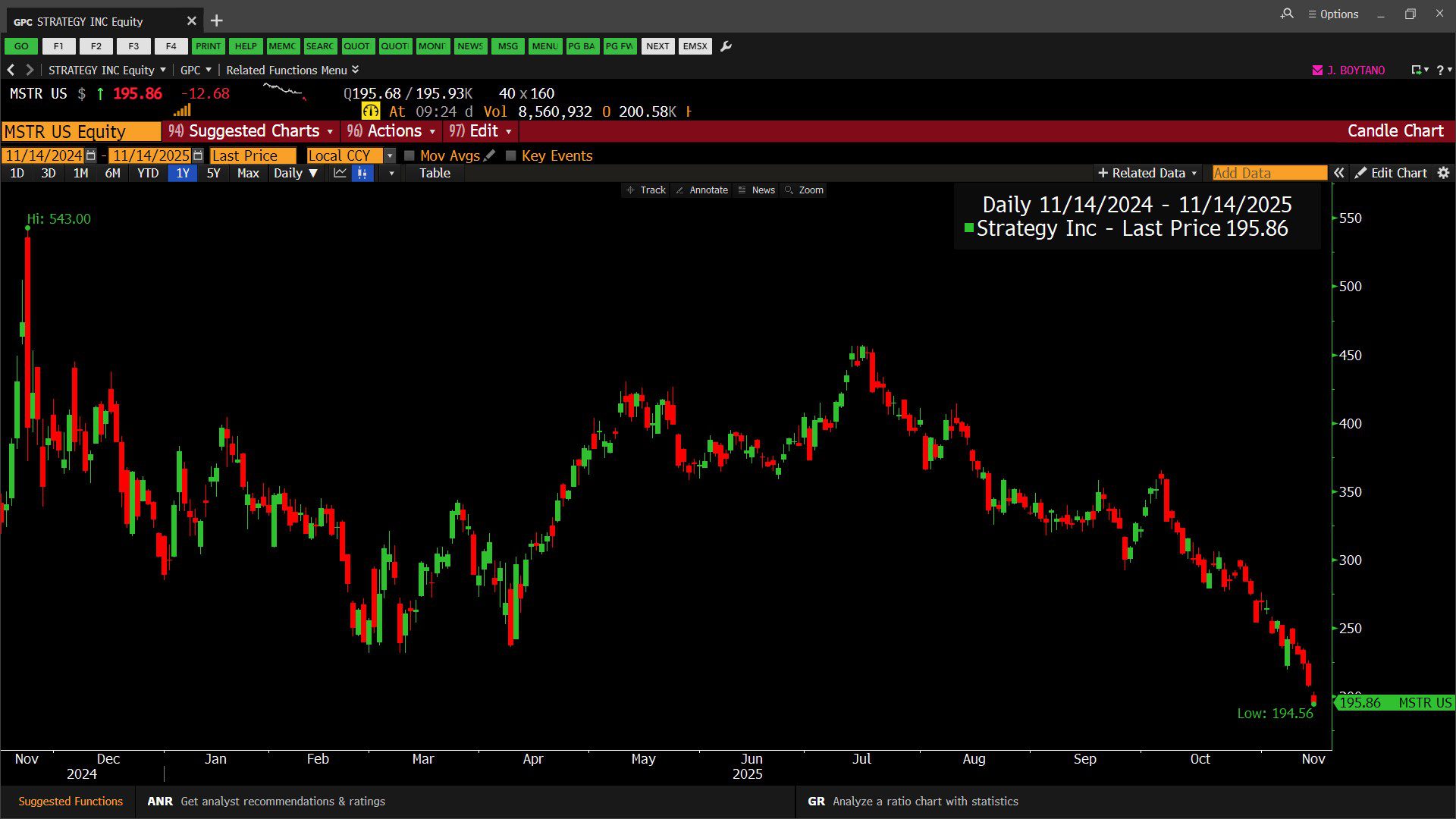The height and width of the screenshot is (819, 1456).
Task: Select the candlestick chart type icon
Action: (x=362, y=173)
